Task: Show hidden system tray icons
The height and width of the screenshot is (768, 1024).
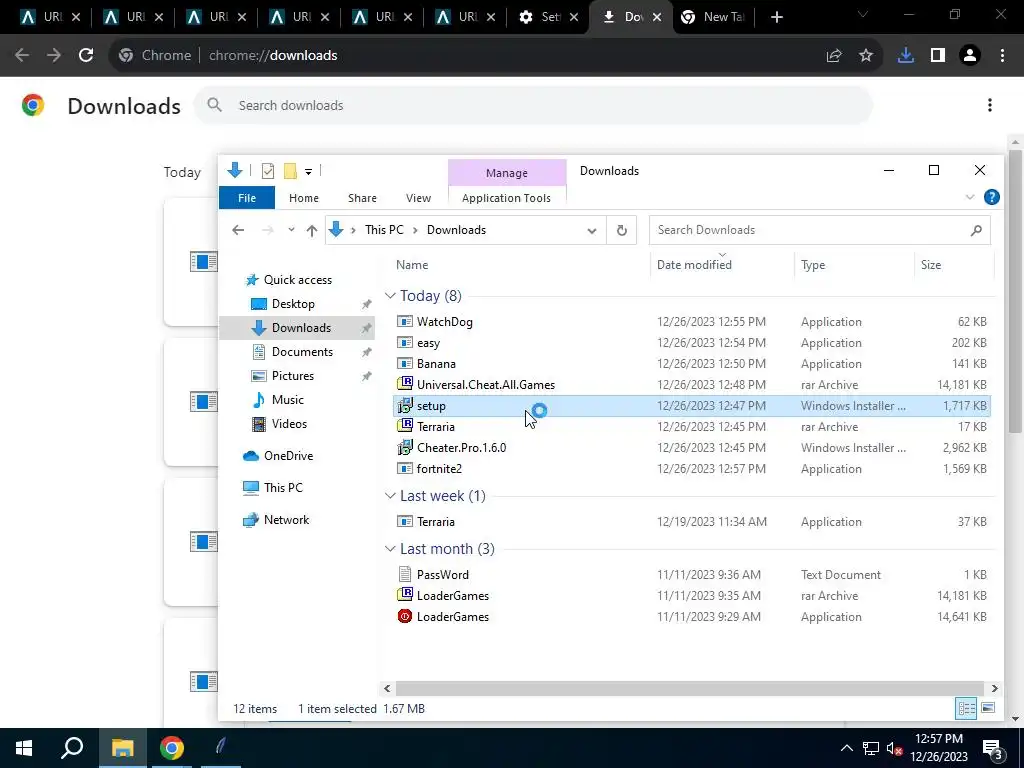Action: [x=846, y=748]
